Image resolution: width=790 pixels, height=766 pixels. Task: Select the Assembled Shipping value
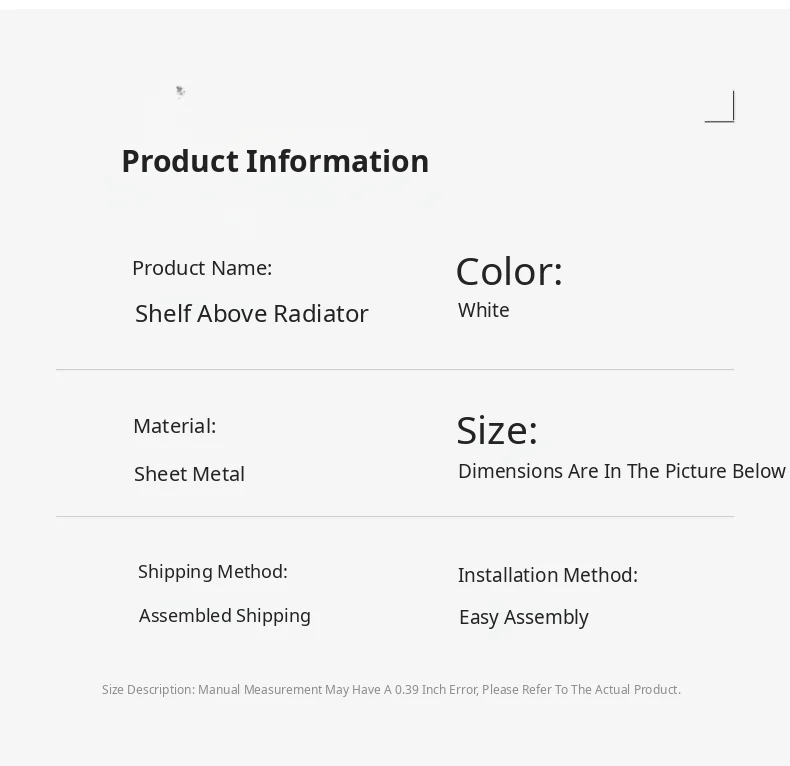pos(225,616)
